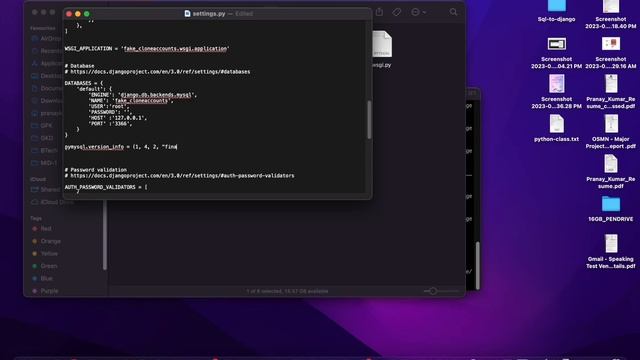Viewport: 640px width, 360px height.
Task: Adjust the Finder icon size slider
Action: [433, 291]
